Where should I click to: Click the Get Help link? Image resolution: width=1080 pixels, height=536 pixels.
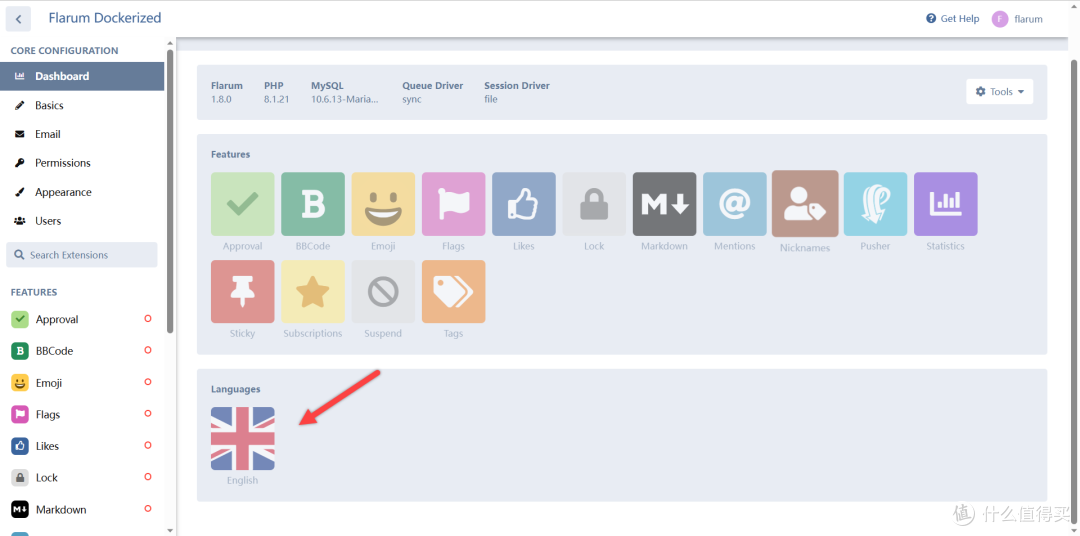[x=953, y=19]
